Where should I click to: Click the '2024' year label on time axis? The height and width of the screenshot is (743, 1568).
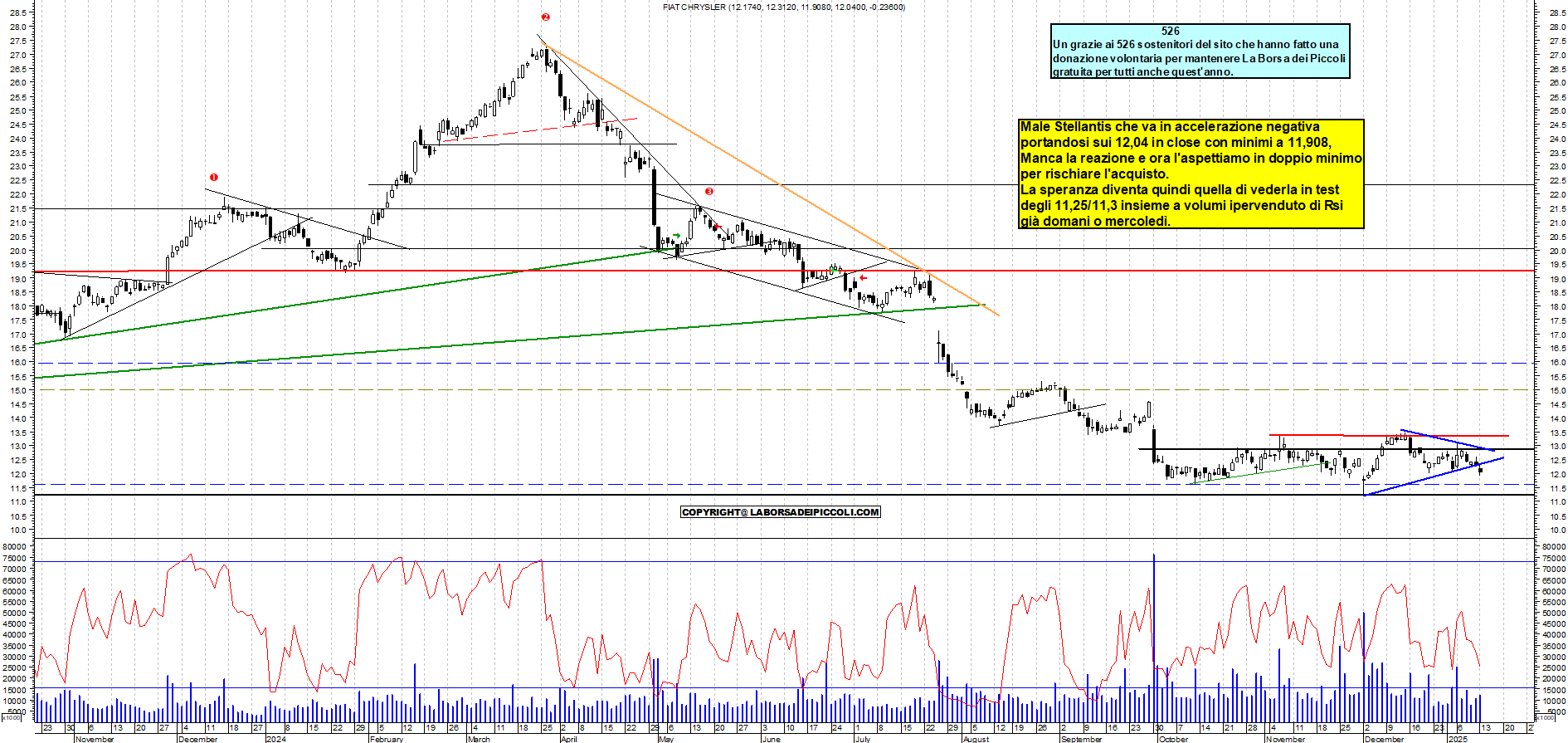click(275, 739)
